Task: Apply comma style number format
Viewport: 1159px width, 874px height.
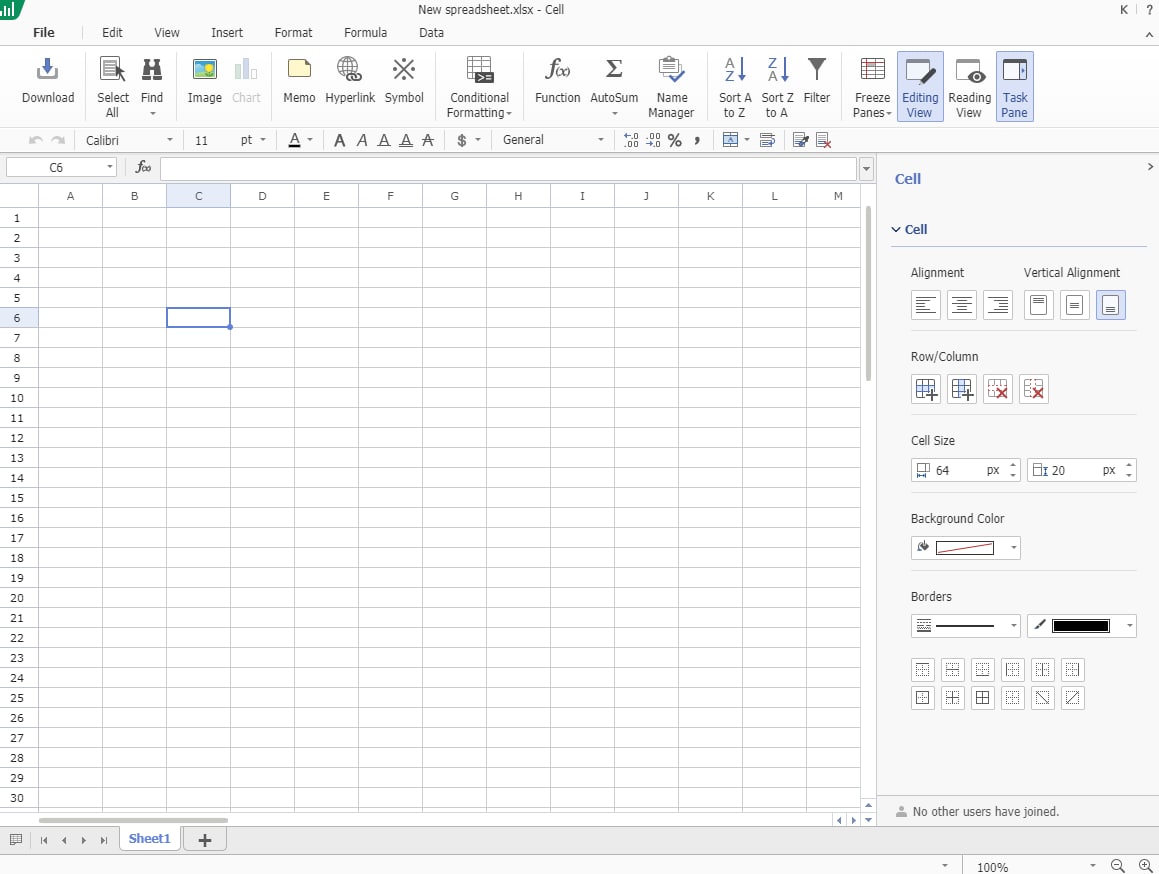Action: coord(697,140)
